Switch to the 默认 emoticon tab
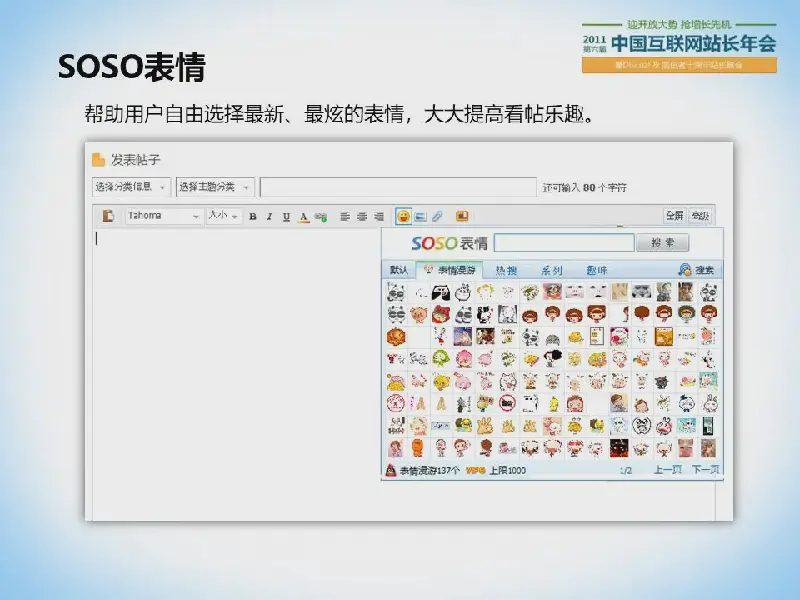800x600 pixels. coord(398,270)
